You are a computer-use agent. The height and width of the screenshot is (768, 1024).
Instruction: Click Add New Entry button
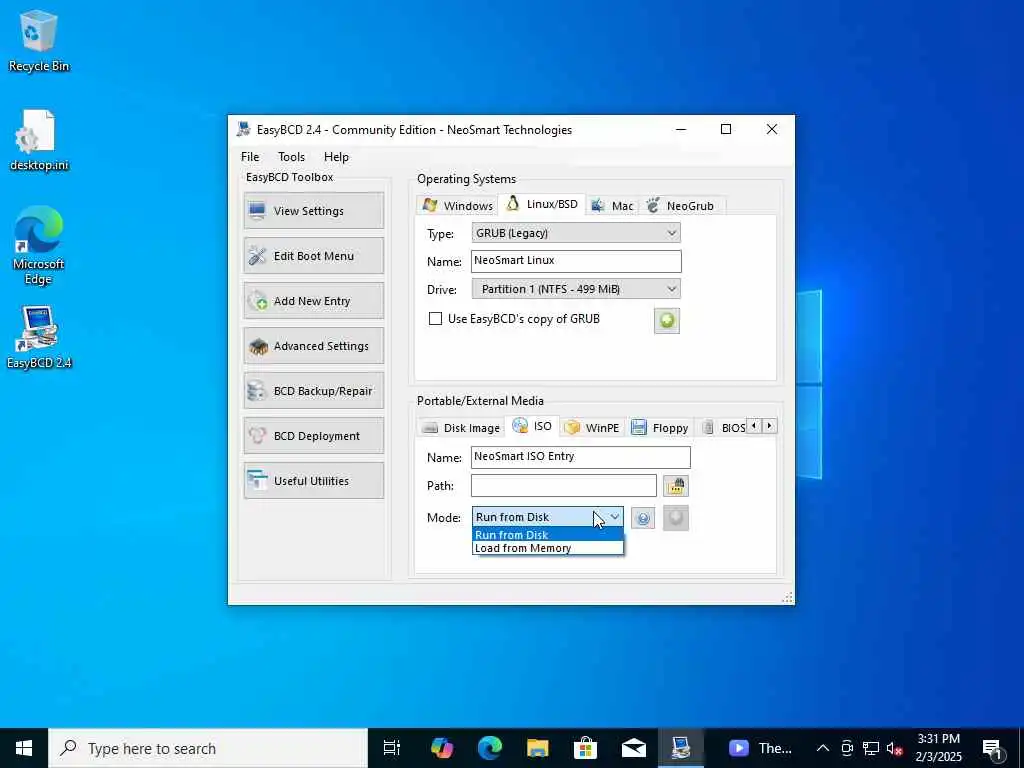tap(313, 301)
